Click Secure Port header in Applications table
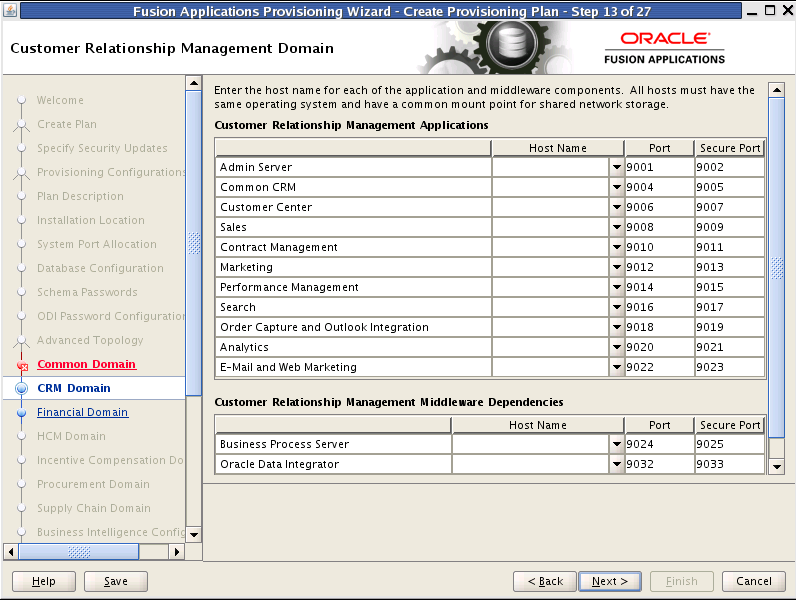796x600 pixels. 729,148
